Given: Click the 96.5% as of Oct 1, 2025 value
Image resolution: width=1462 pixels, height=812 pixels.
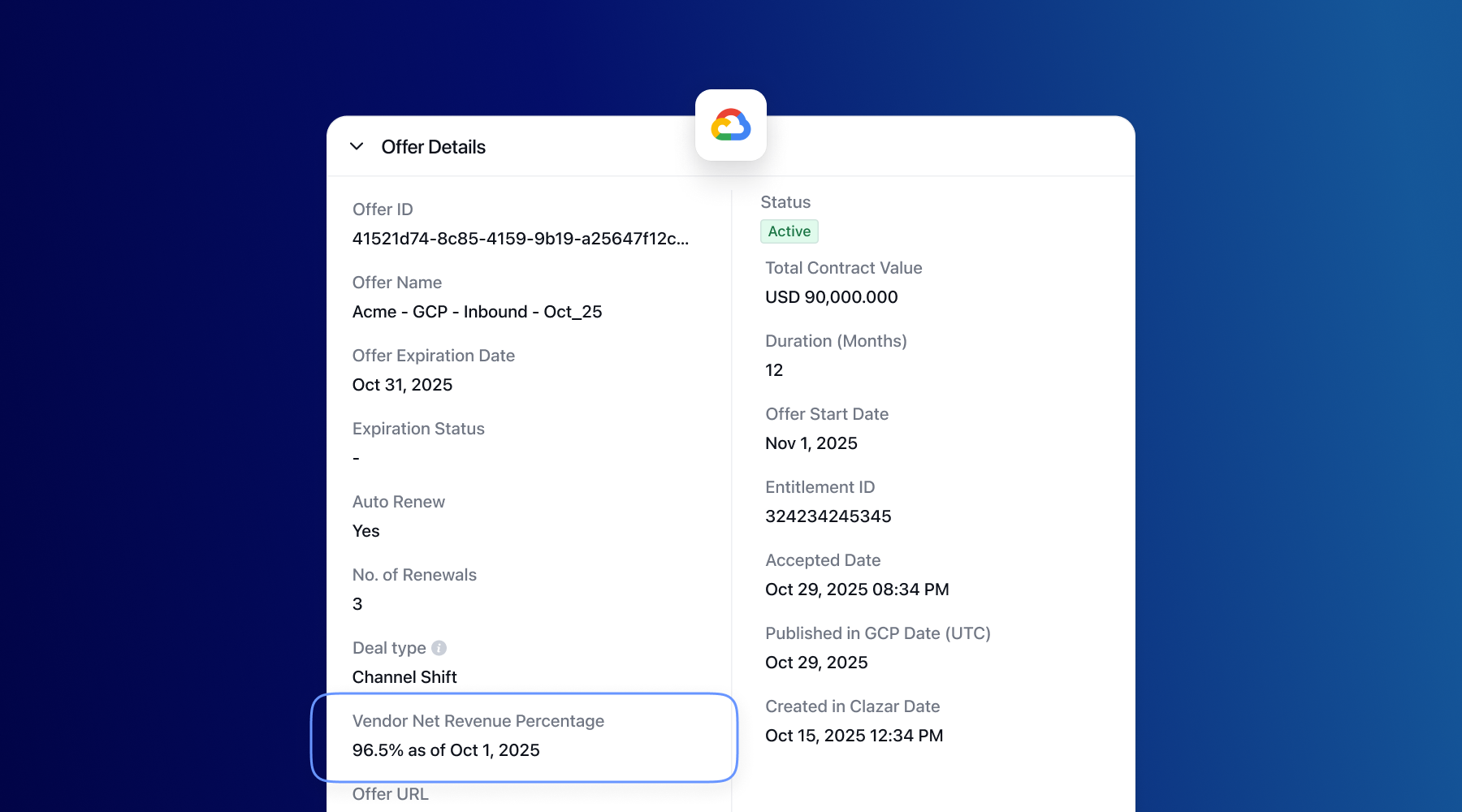Looking at the screenshot, I should pos(446,750).
